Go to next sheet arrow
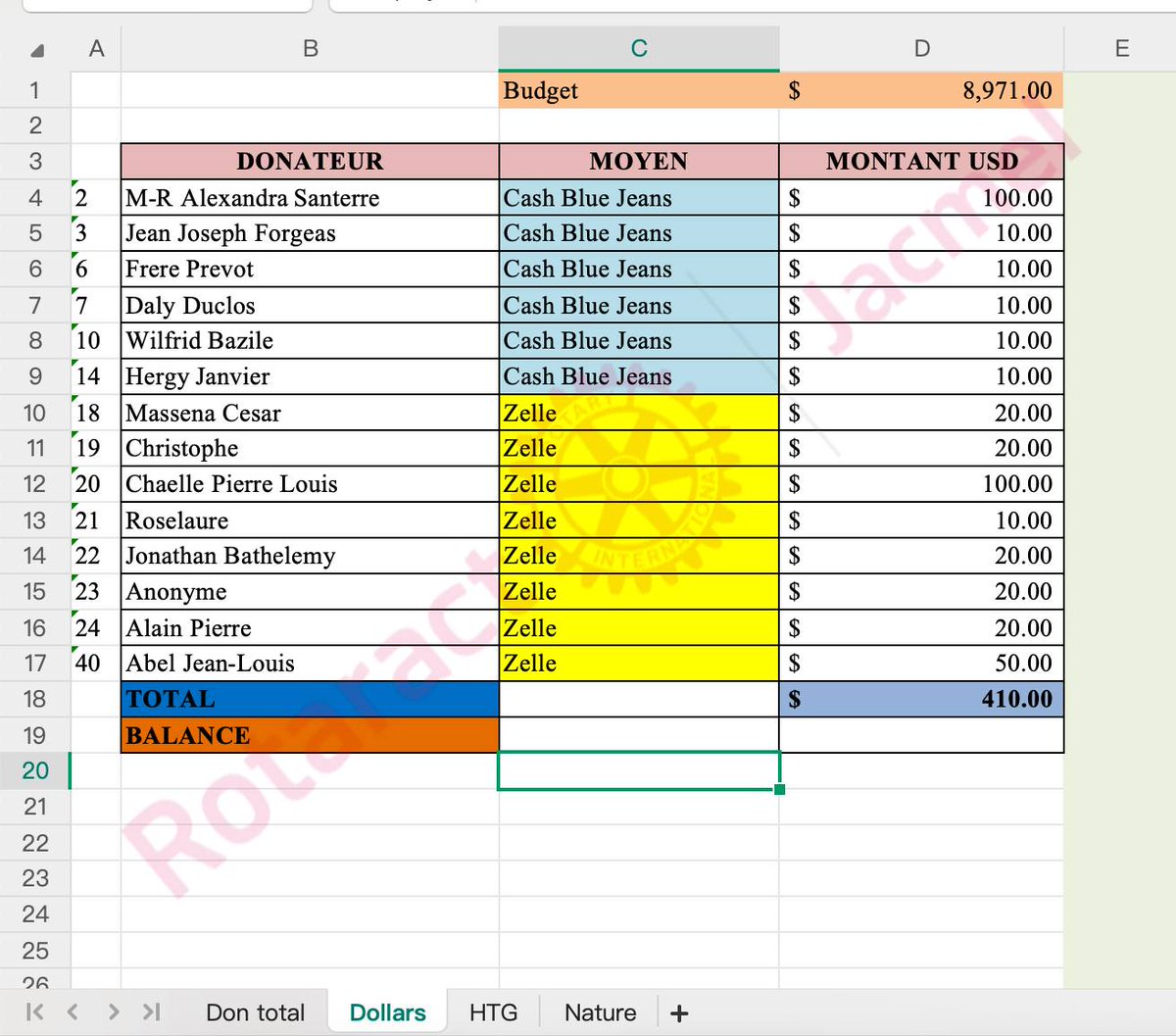Image resolution: width=1176 pixels, height=1036 pixels. (x=114, y=1011)
